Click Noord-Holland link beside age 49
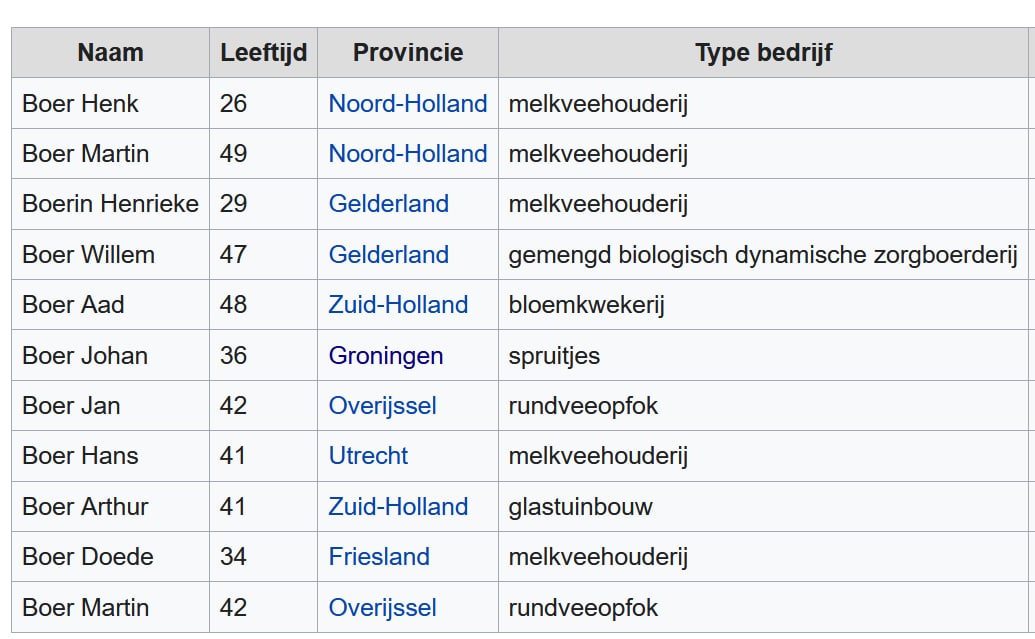Screen dimensions: 1035x639 coord(407,154)
